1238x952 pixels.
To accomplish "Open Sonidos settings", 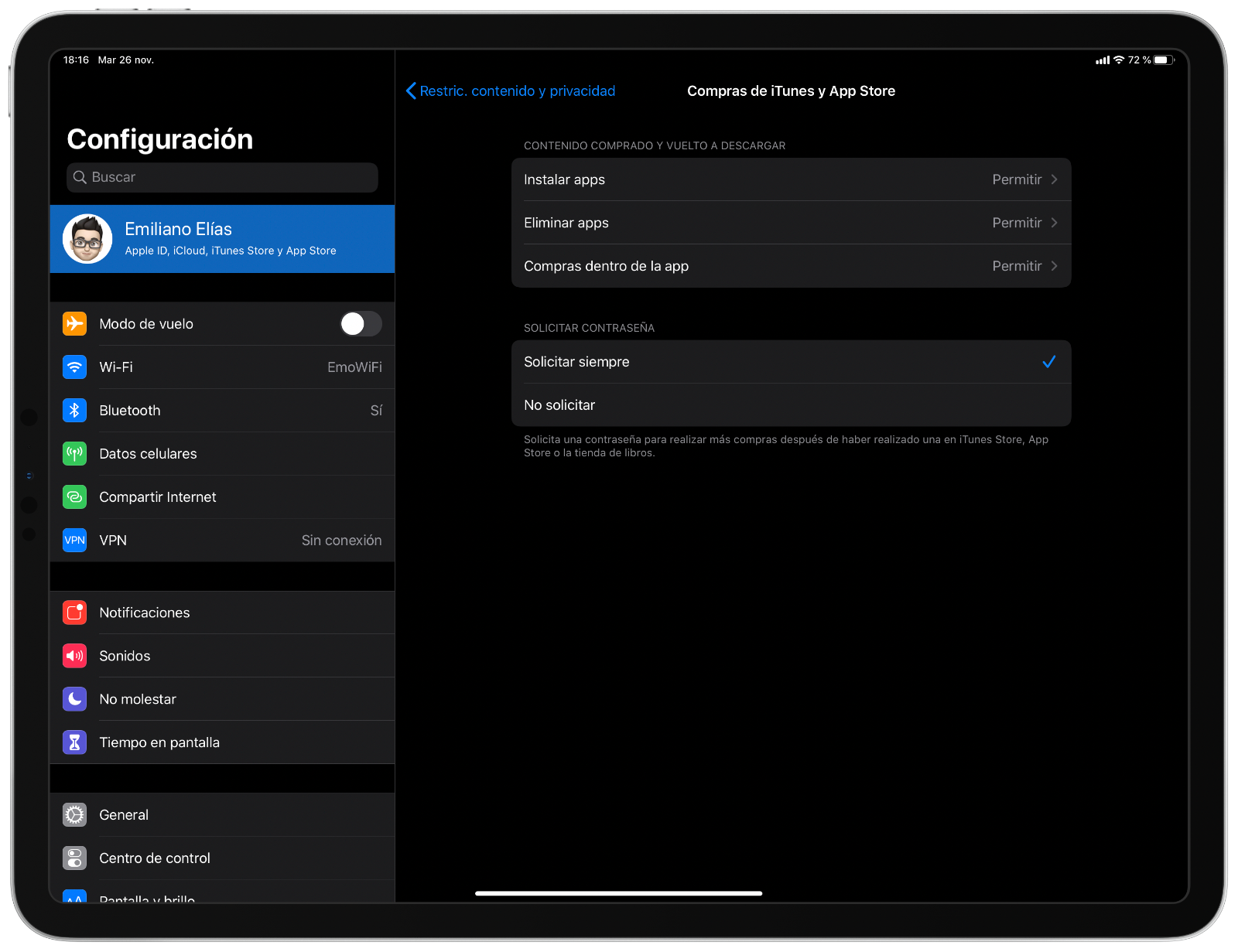I will click(222, 656).
